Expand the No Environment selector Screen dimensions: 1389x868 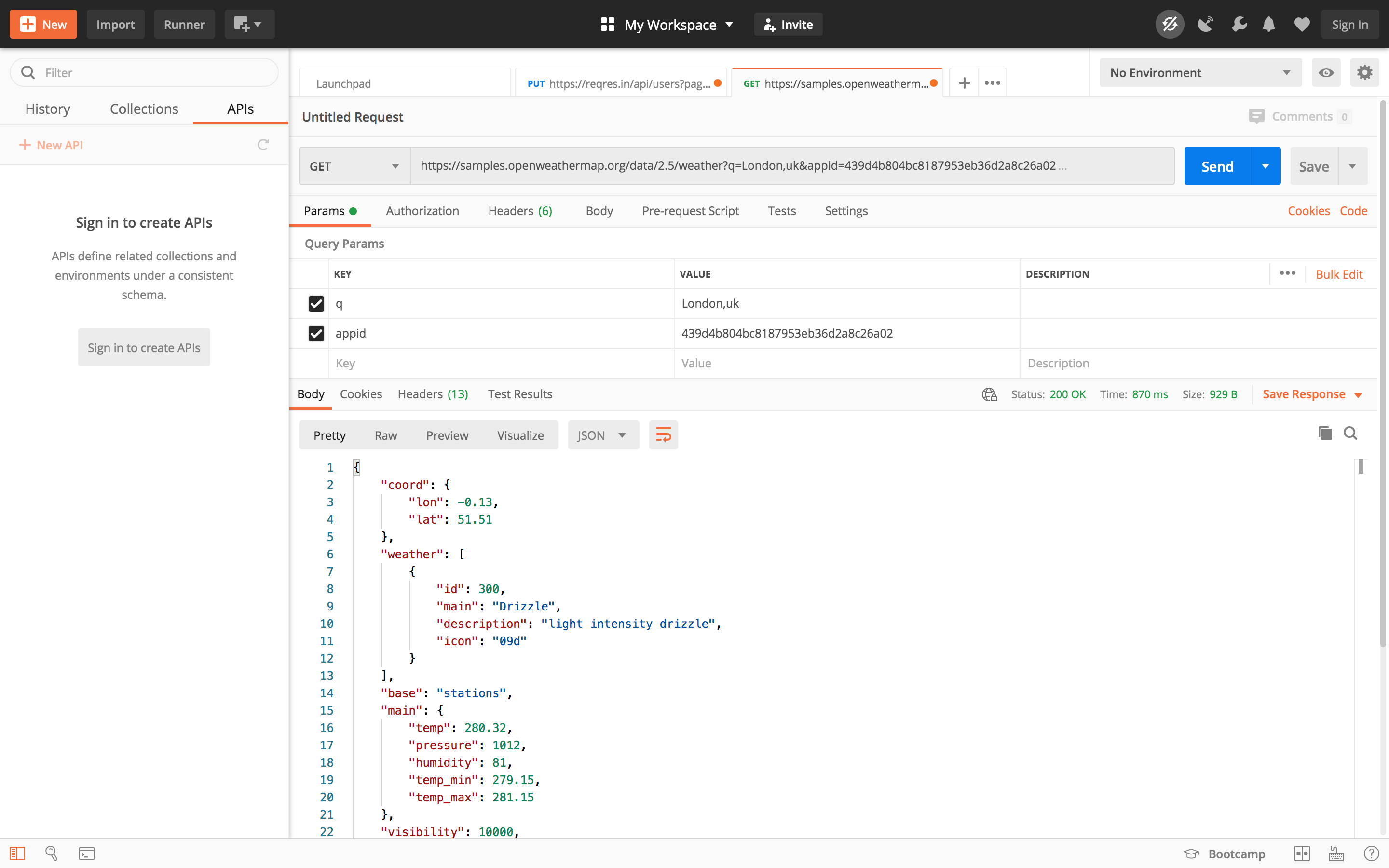(1199, 72)
